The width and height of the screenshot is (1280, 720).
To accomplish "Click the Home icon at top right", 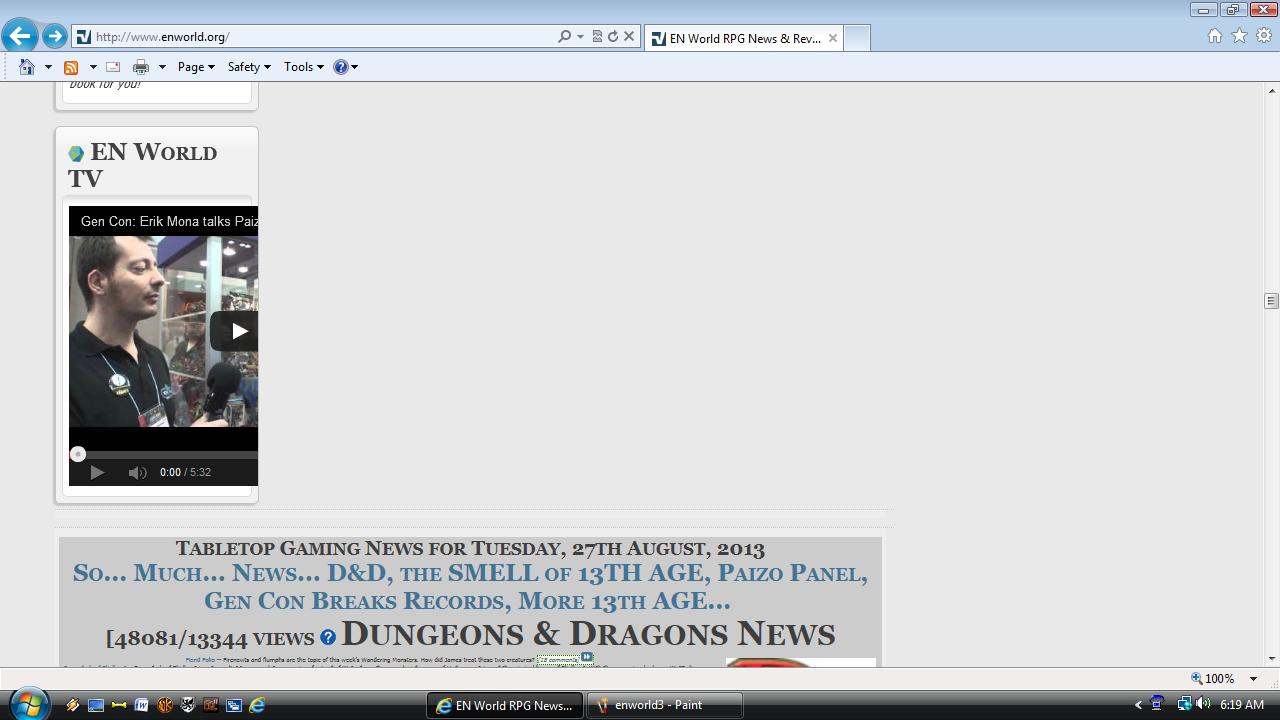I will pyautogui.click(x=1215, y=36).
